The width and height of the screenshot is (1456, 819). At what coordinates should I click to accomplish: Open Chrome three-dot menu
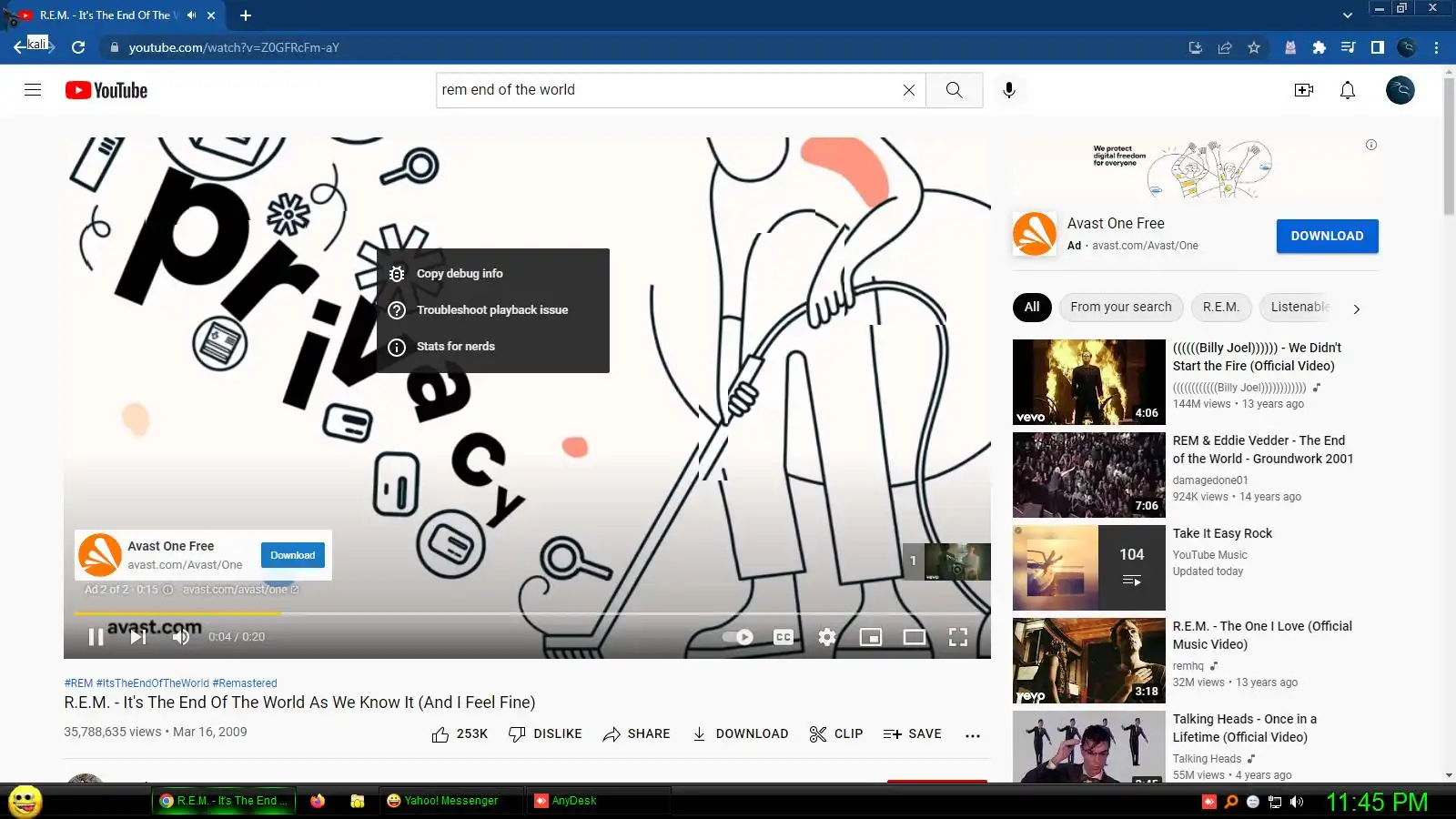[1437, 47]
